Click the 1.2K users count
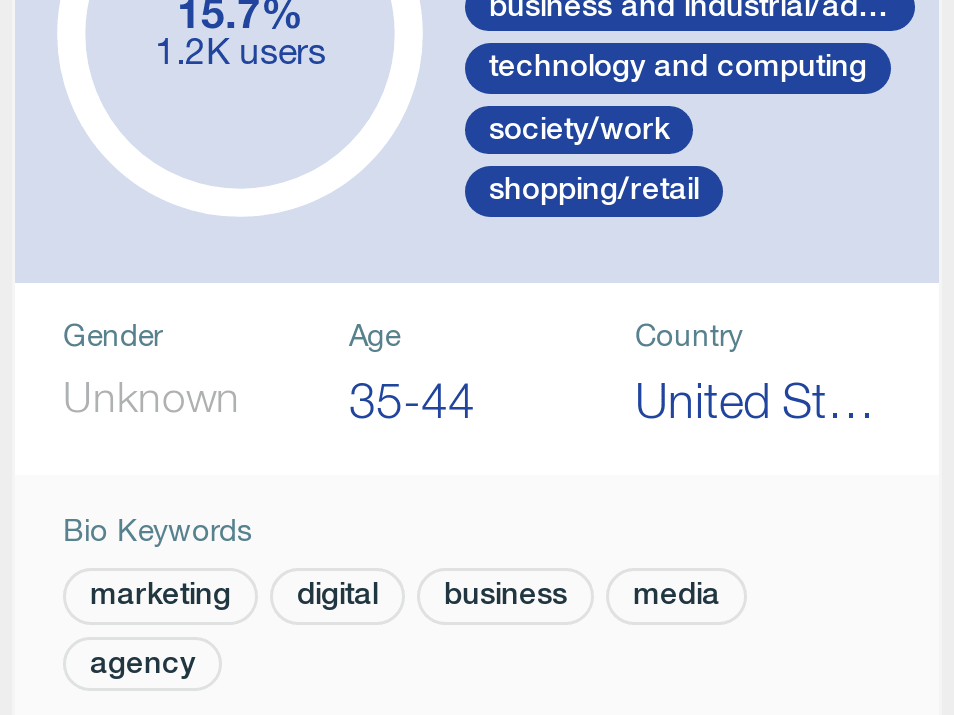The image size is (954, 715). (240, 53)
